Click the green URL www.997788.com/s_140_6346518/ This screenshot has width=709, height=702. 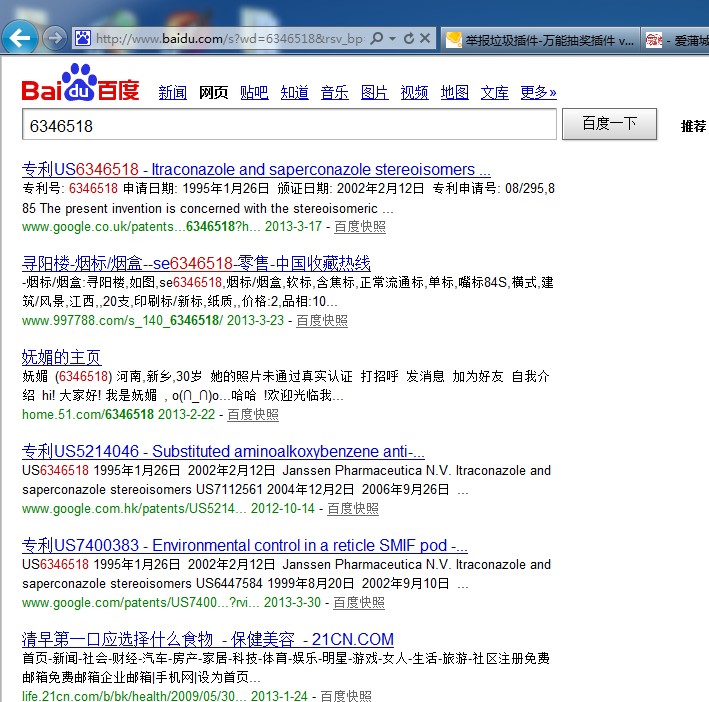pyautogui.click(x=122, y=320)
